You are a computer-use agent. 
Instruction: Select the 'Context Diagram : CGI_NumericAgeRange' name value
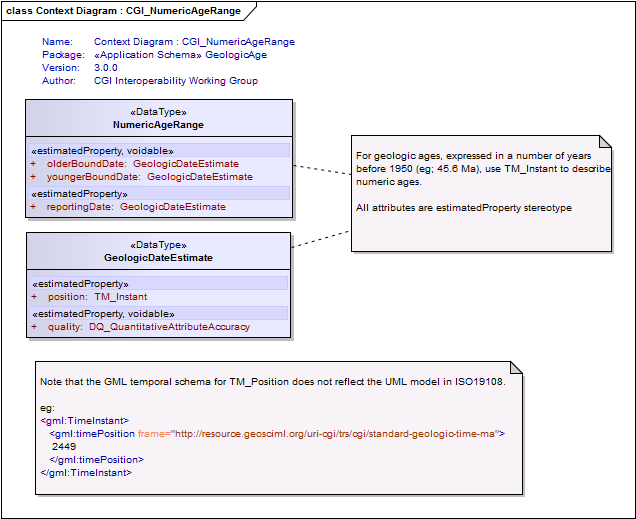[194, 42]
